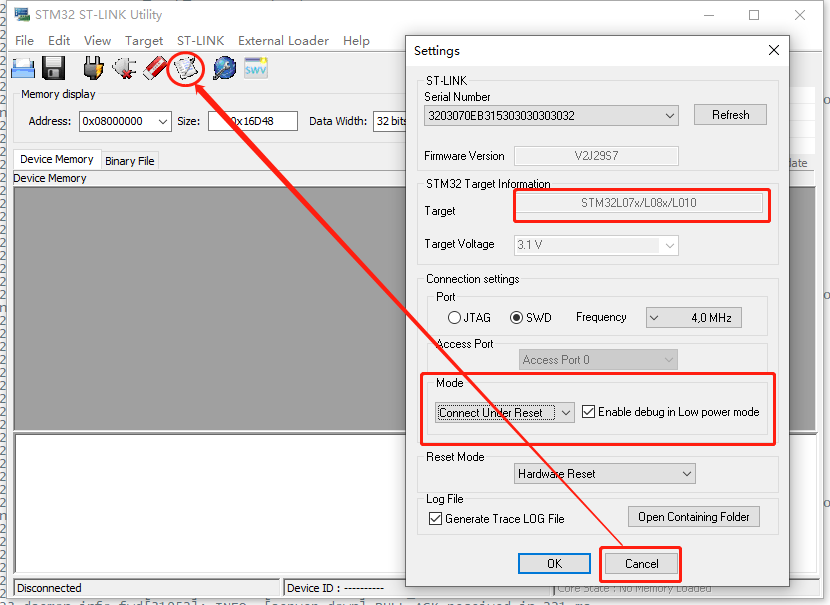Click the Full chip erase eraser icon

(155, 68)
